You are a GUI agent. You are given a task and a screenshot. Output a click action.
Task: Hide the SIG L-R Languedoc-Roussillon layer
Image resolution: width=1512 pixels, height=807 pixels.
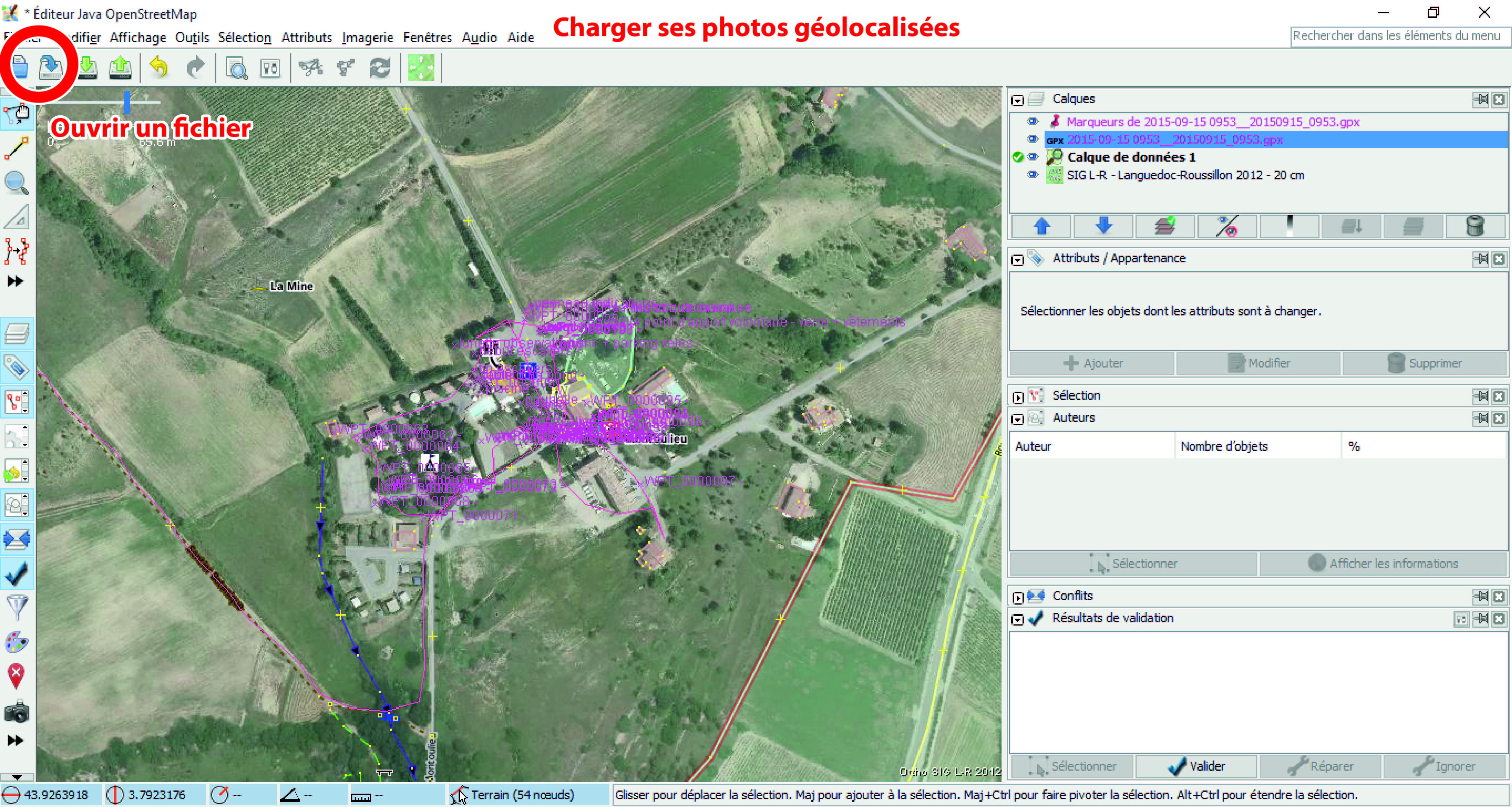[x=1032, y=175]
